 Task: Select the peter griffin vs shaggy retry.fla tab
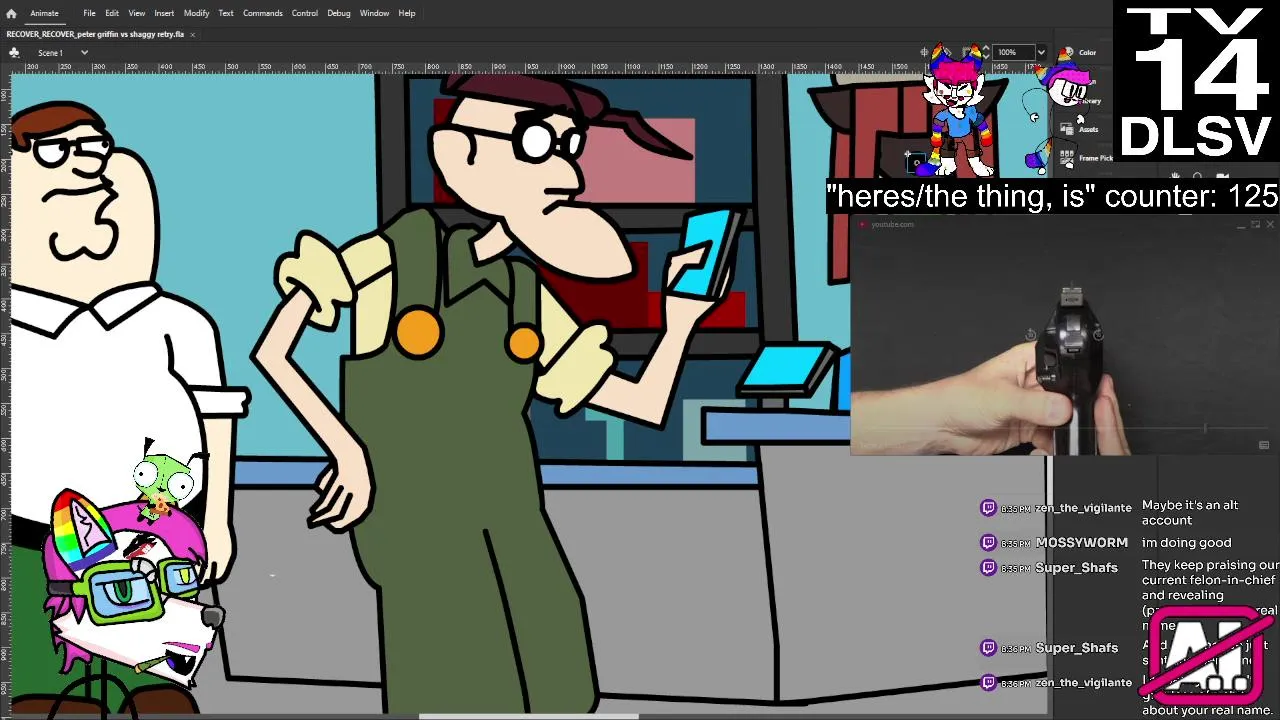click(x=95, y=34)
